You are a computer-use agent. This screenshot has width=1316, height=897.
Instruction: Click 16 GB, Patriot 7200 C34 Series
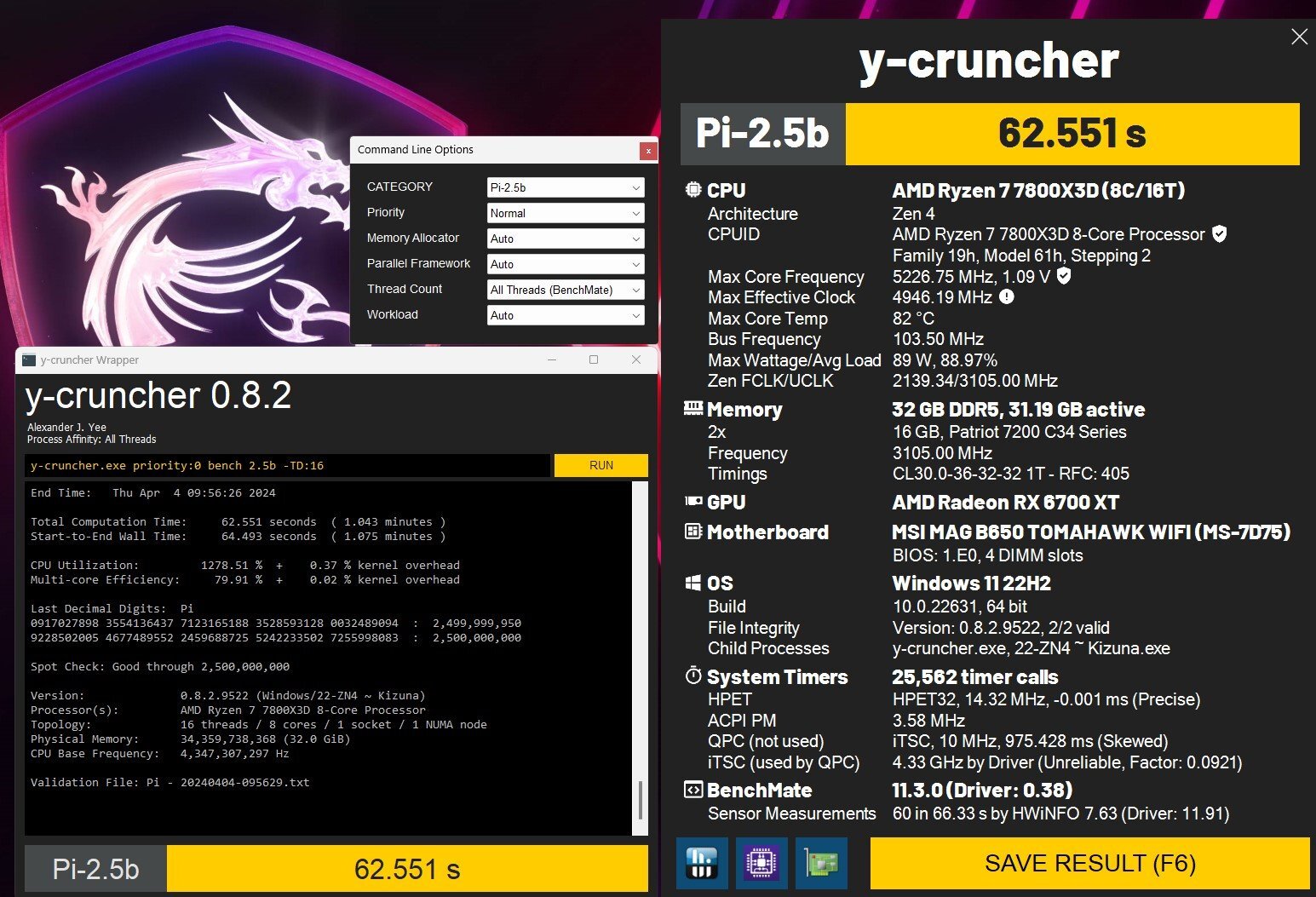pyautogui.click(x=1009, y=431)
